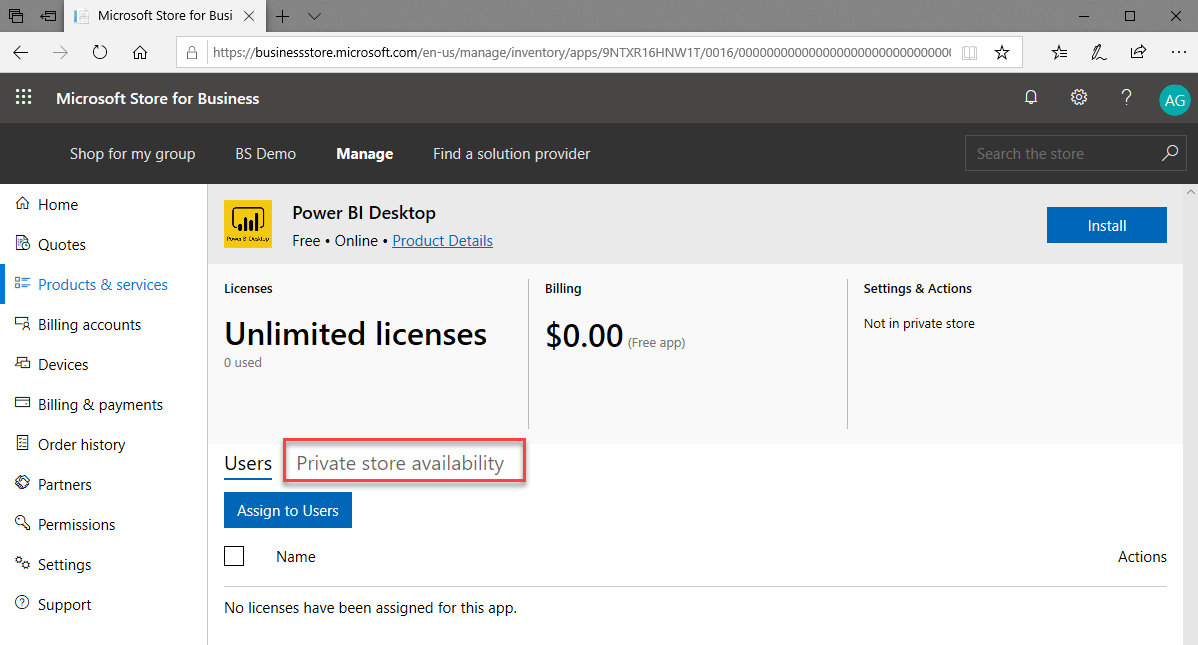
Task: Open the AG account avatar
Action: [1174, 100]
